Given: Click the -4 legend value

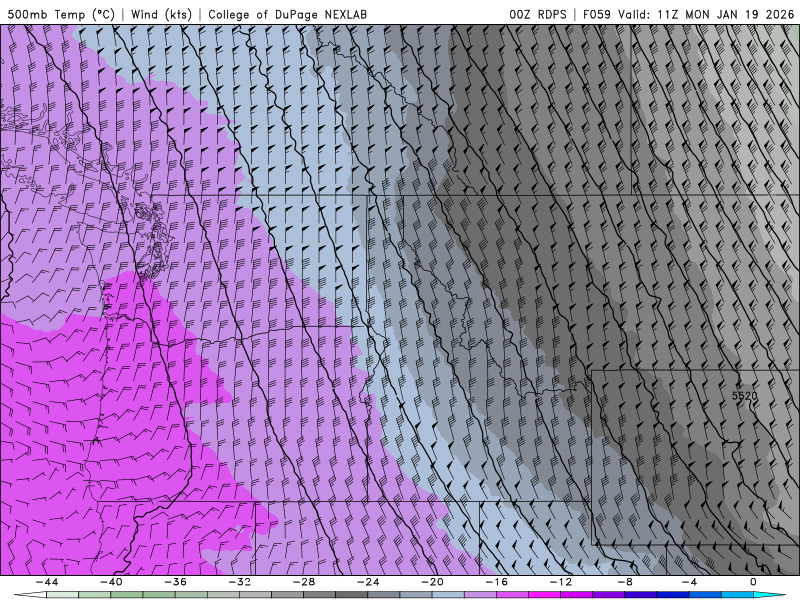Looking at the screenshot, I should coord(689,582).
